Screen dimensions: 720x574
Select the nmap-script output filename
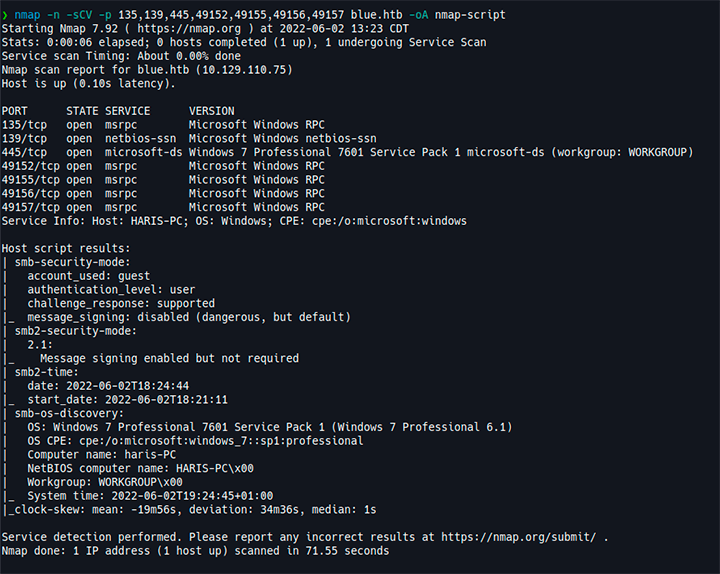click(x=470, y=15)
